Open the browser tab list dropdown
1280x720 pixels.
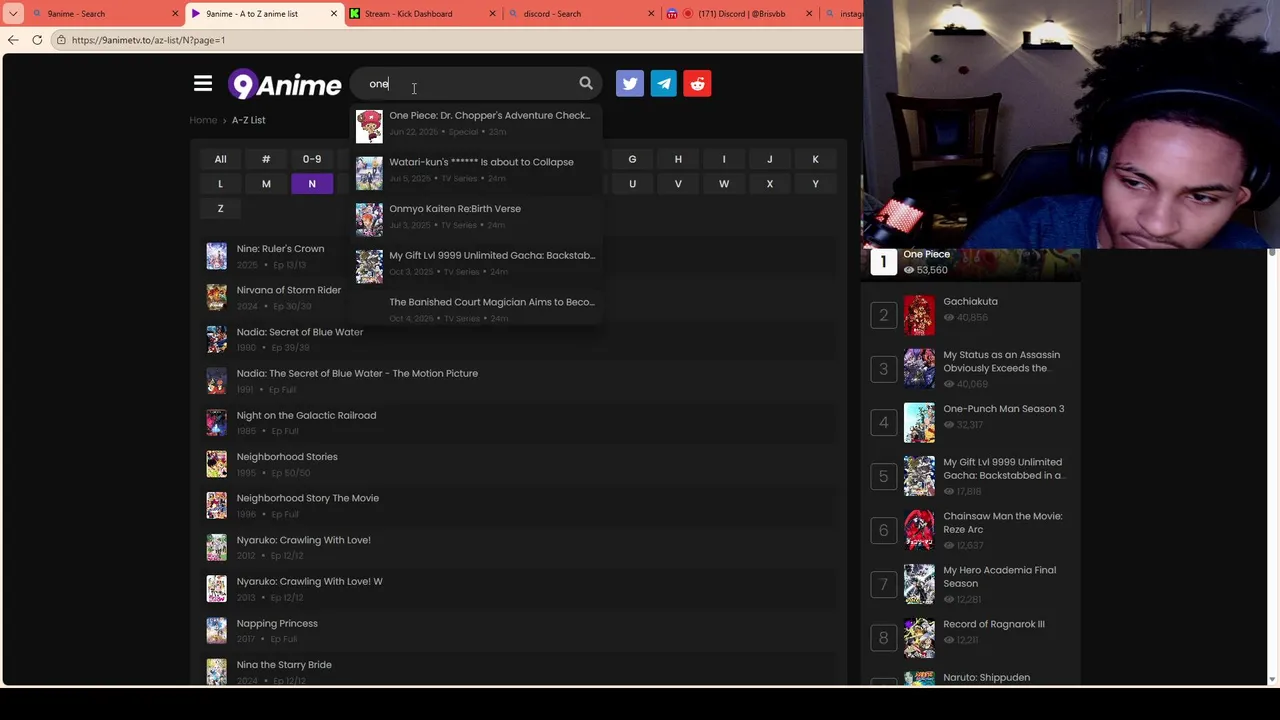pyautogui.click(x=13, y=14)
